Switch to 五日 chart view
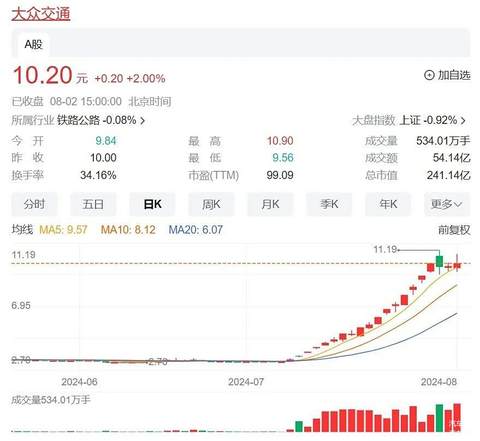The width and height of the screenshot is (480, 441). pyautogui.click(x=93, y=204)
